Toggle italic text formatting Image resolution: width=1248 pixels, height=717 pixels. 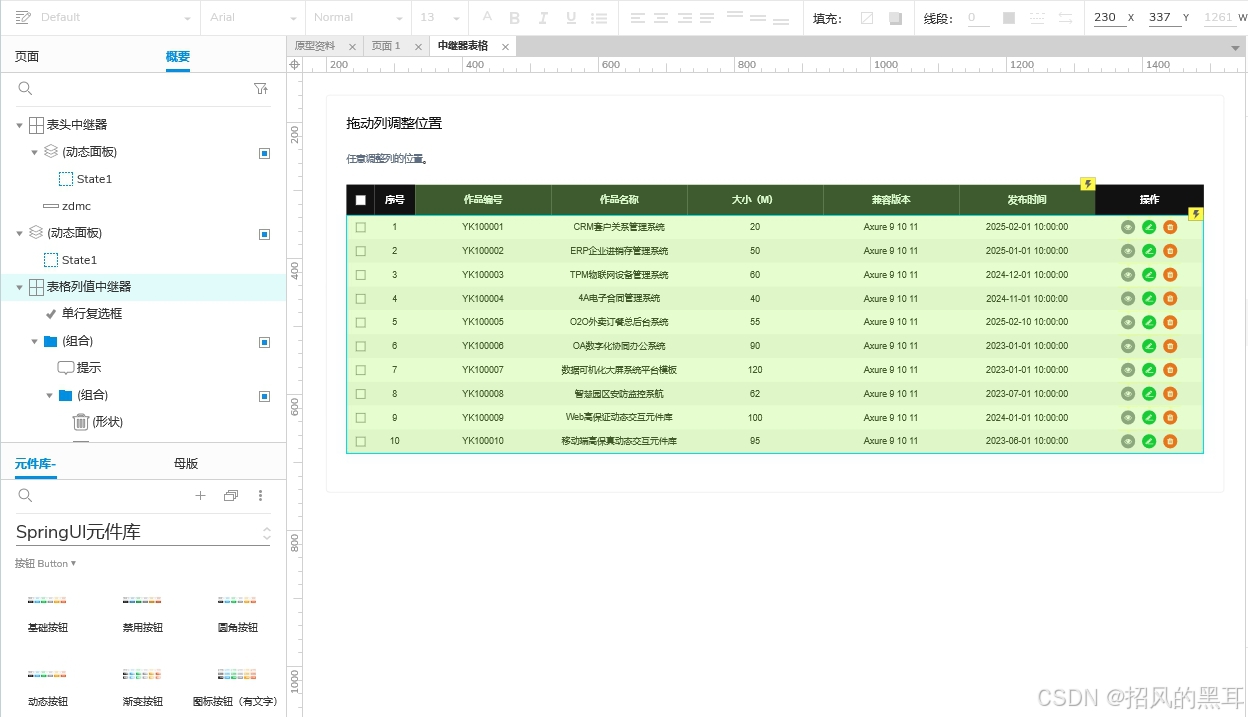(x=543, y=18)
